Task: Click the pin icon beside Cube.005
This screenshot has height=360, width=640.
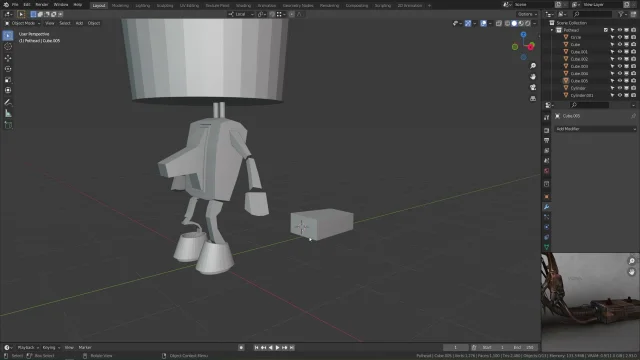Action: [633, 116]
